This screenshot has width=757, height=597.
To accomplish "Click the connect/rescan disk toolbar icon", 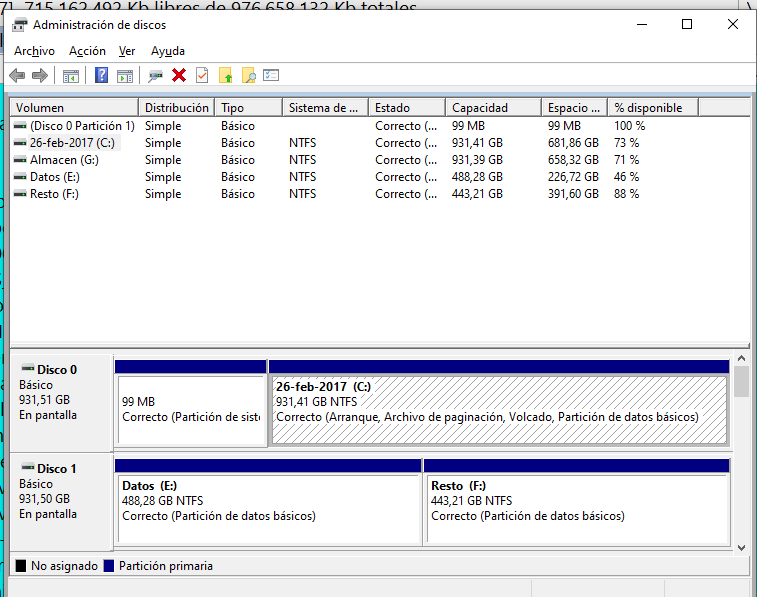I will [x=155, y=75].
